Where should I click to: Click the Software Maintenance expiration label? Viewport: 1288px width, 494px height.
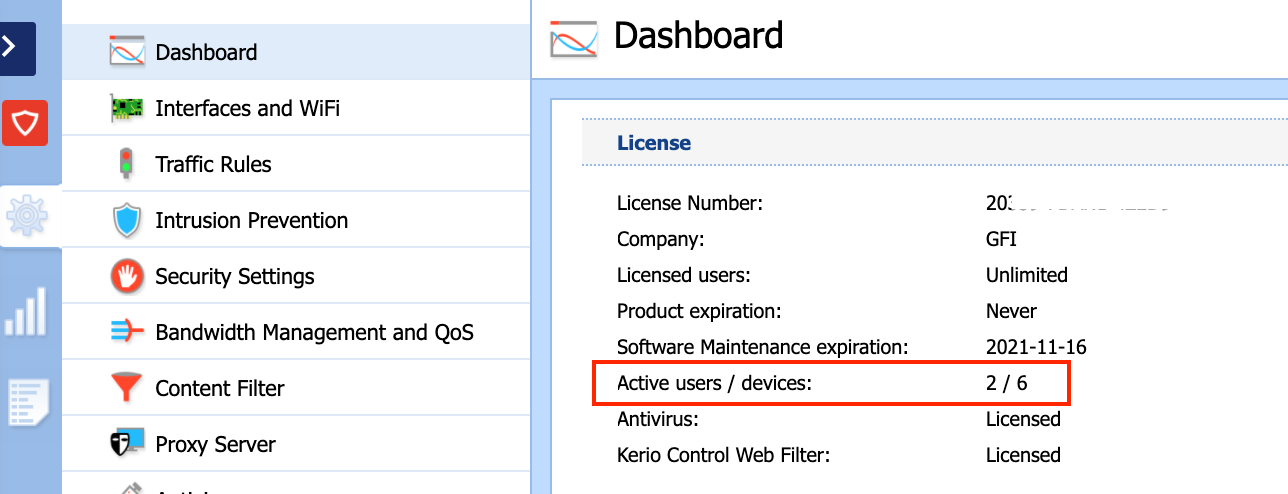(762, 347)
